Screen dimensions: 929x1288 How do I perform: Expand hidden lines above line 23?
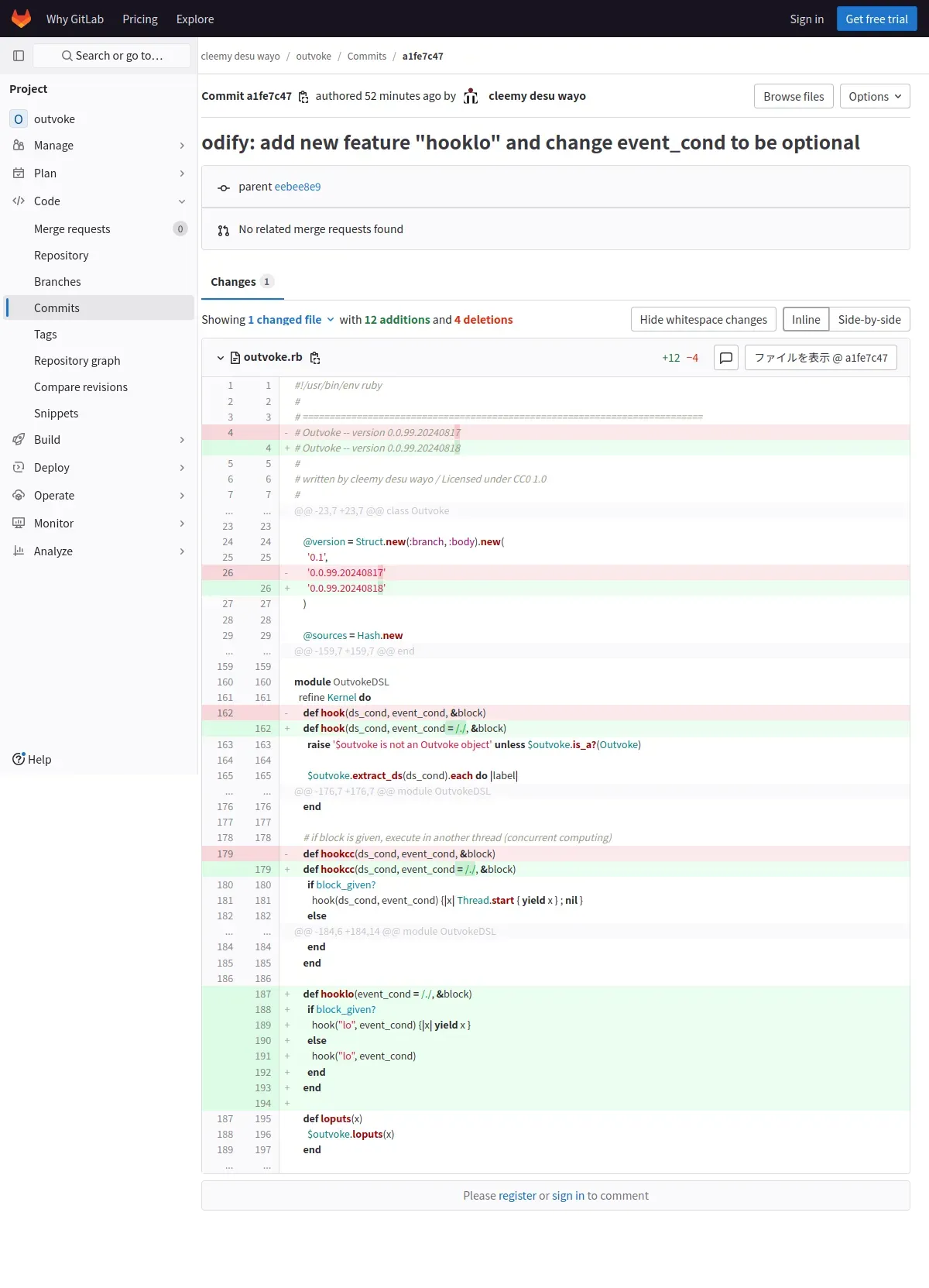pos(241,511)
